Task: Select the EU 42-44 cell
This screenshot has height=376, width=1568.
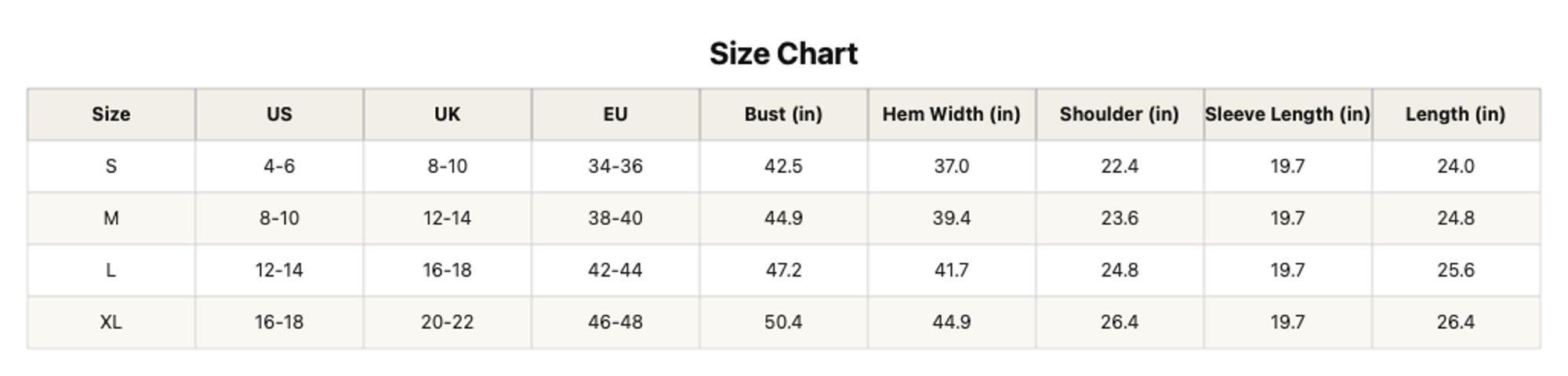Action: pos(615,270)
